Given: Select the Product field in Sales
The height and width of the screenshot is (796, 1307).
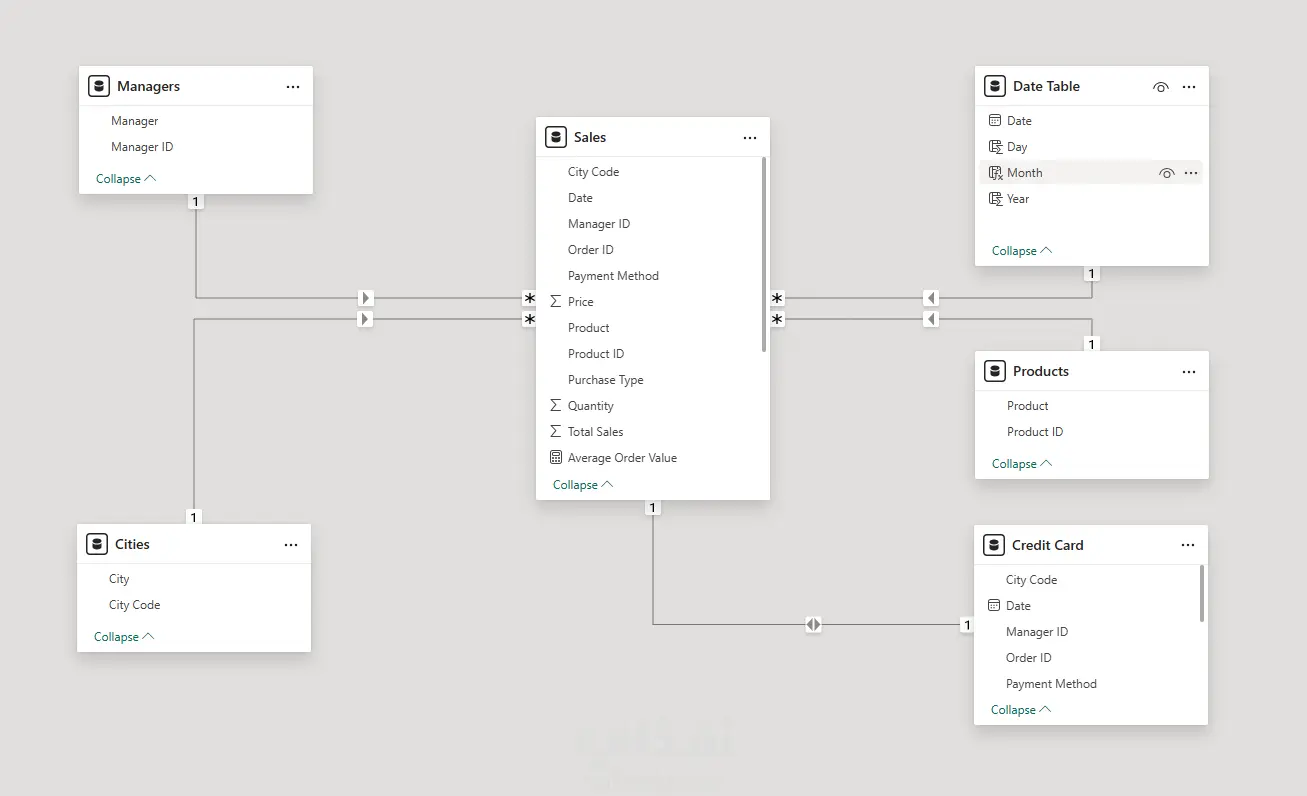Looking at the screenshot, I should click(x=589, y=328).
